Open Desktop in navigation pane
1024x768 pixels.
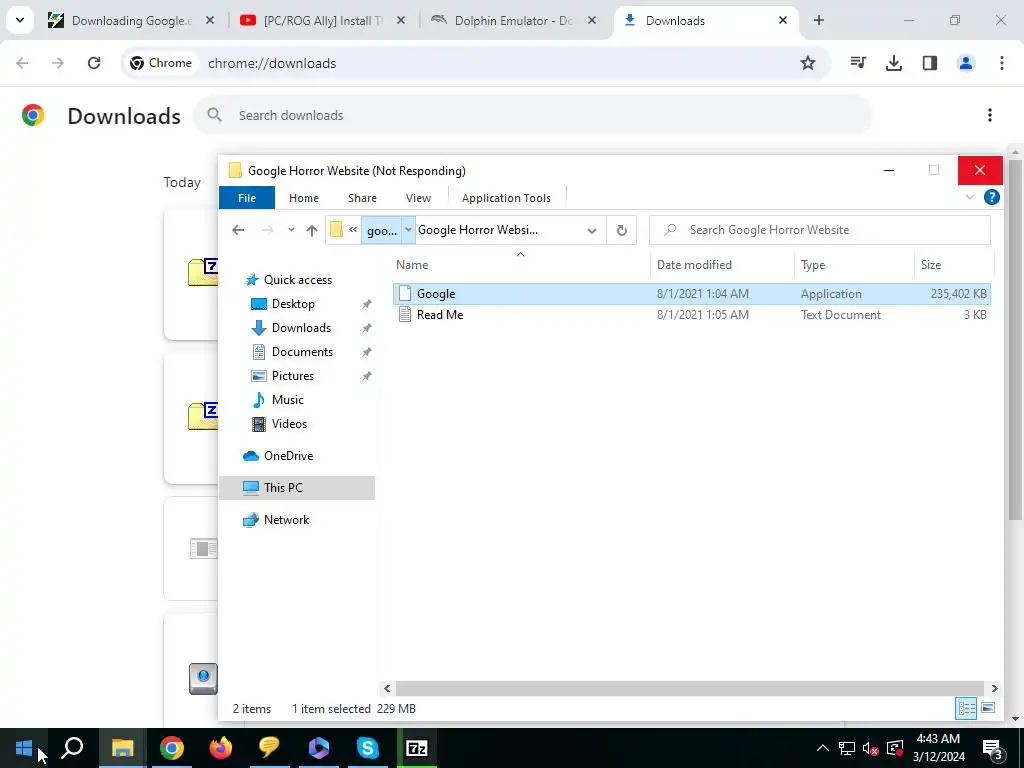pos(293,304)
